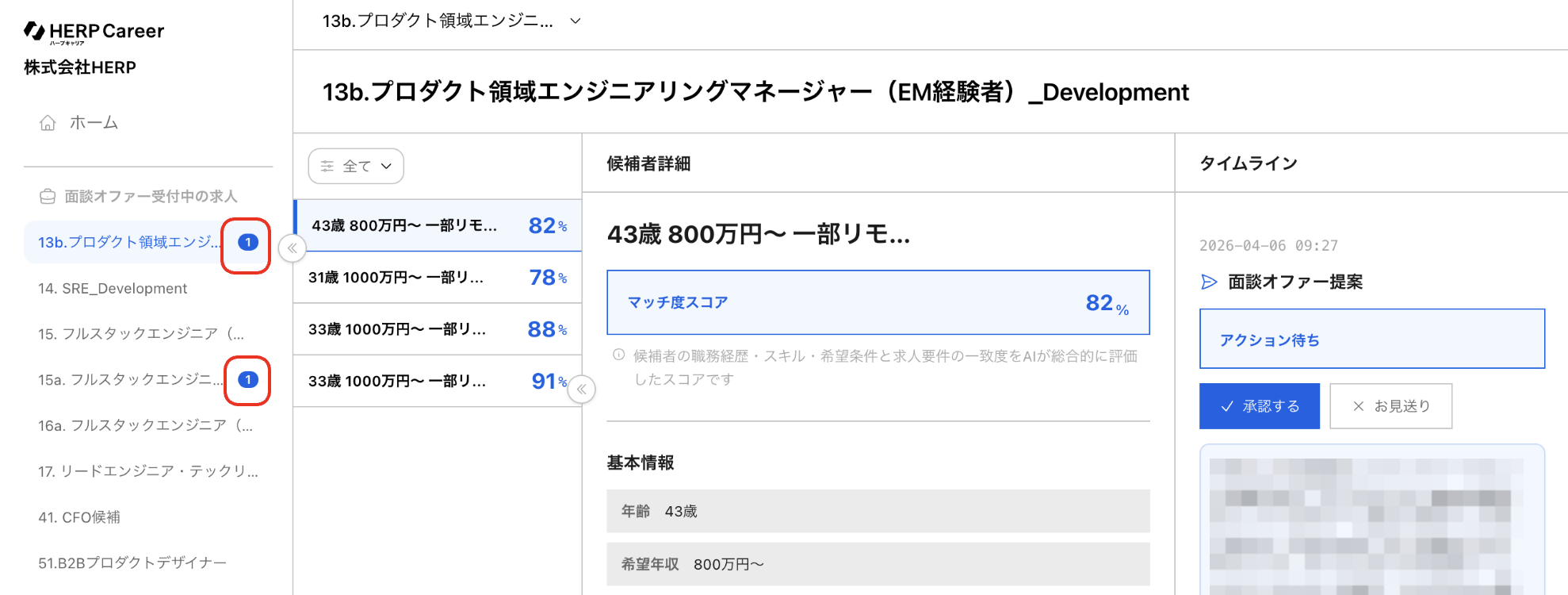Image resolution: width=1568 pixels, height=595 pixels.
Task: Click the info icon under マッチ度スコア
Action: tap(618, 355)
